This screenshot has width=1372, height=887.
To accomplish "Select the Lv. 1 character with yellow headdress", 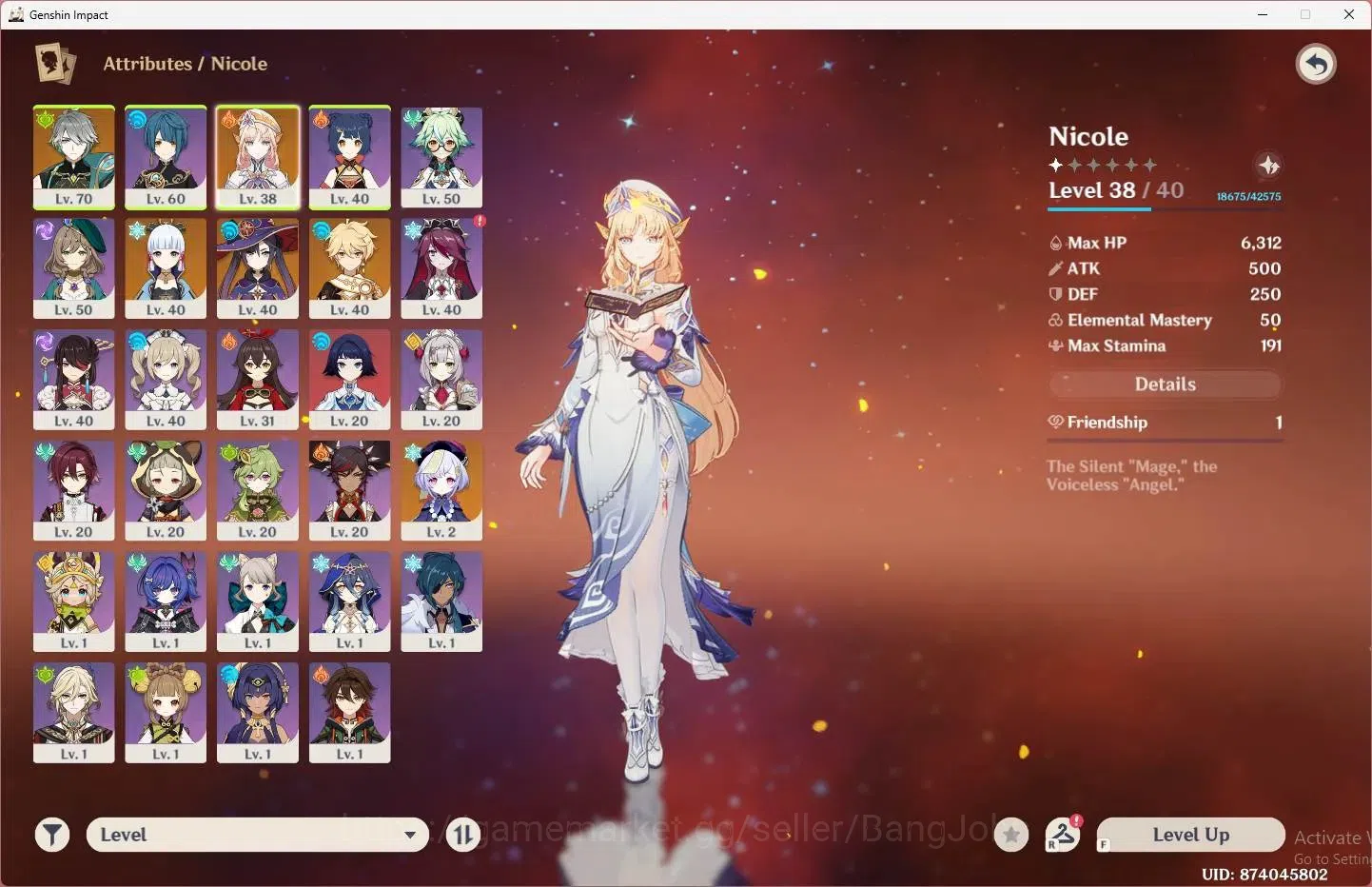I will coord(74,601).
